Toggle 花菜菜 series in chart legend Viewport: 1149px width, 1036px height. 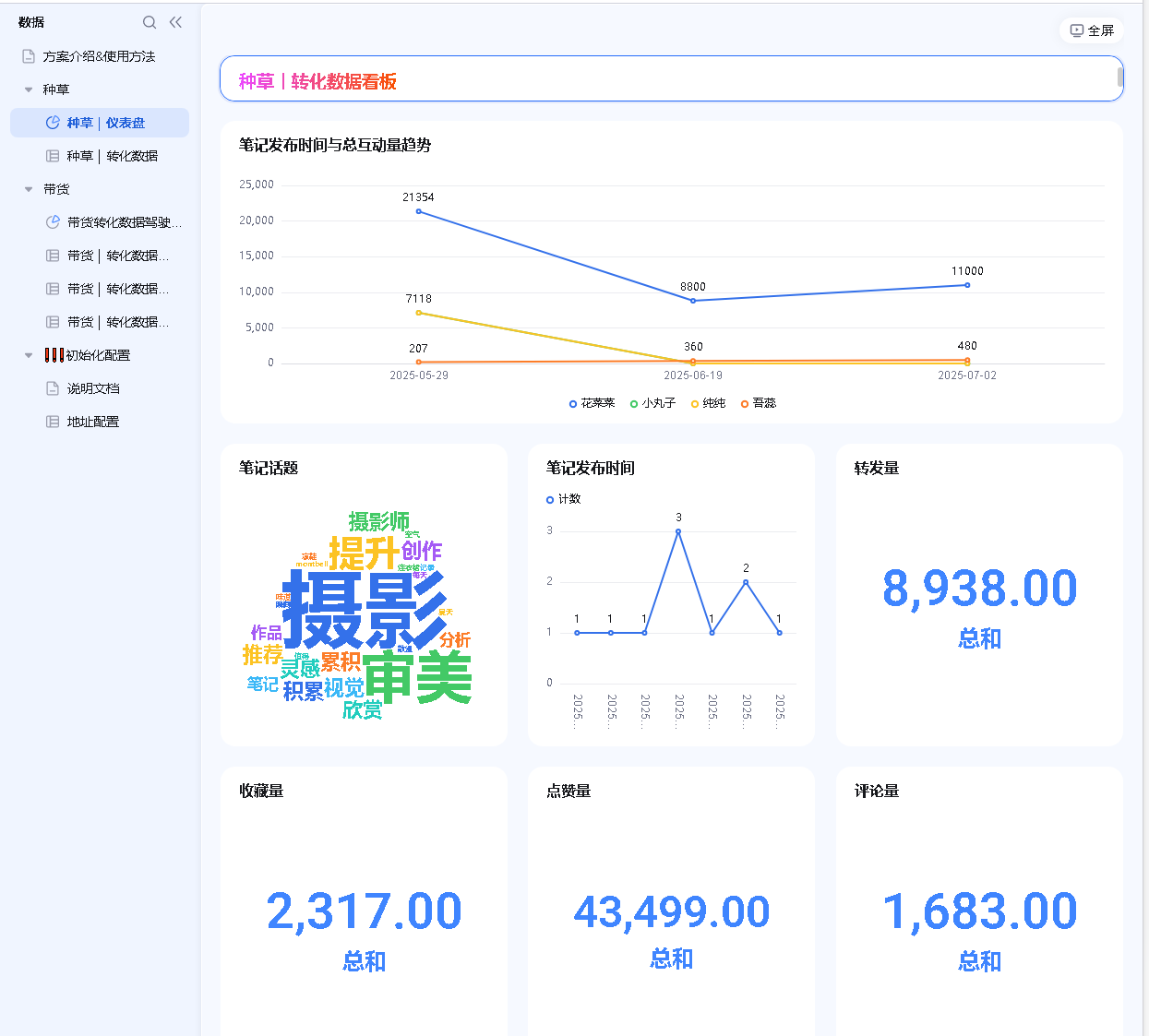(592, 403)
